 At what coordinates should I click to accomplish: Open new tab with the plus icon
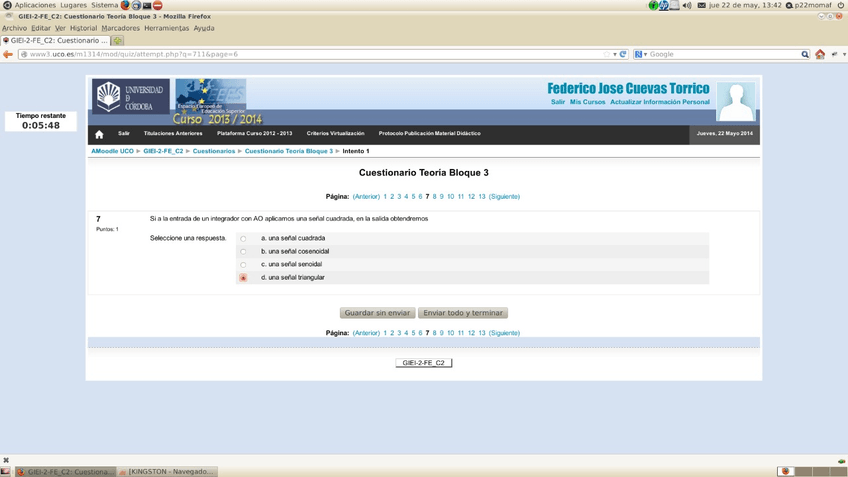(117, 41)
